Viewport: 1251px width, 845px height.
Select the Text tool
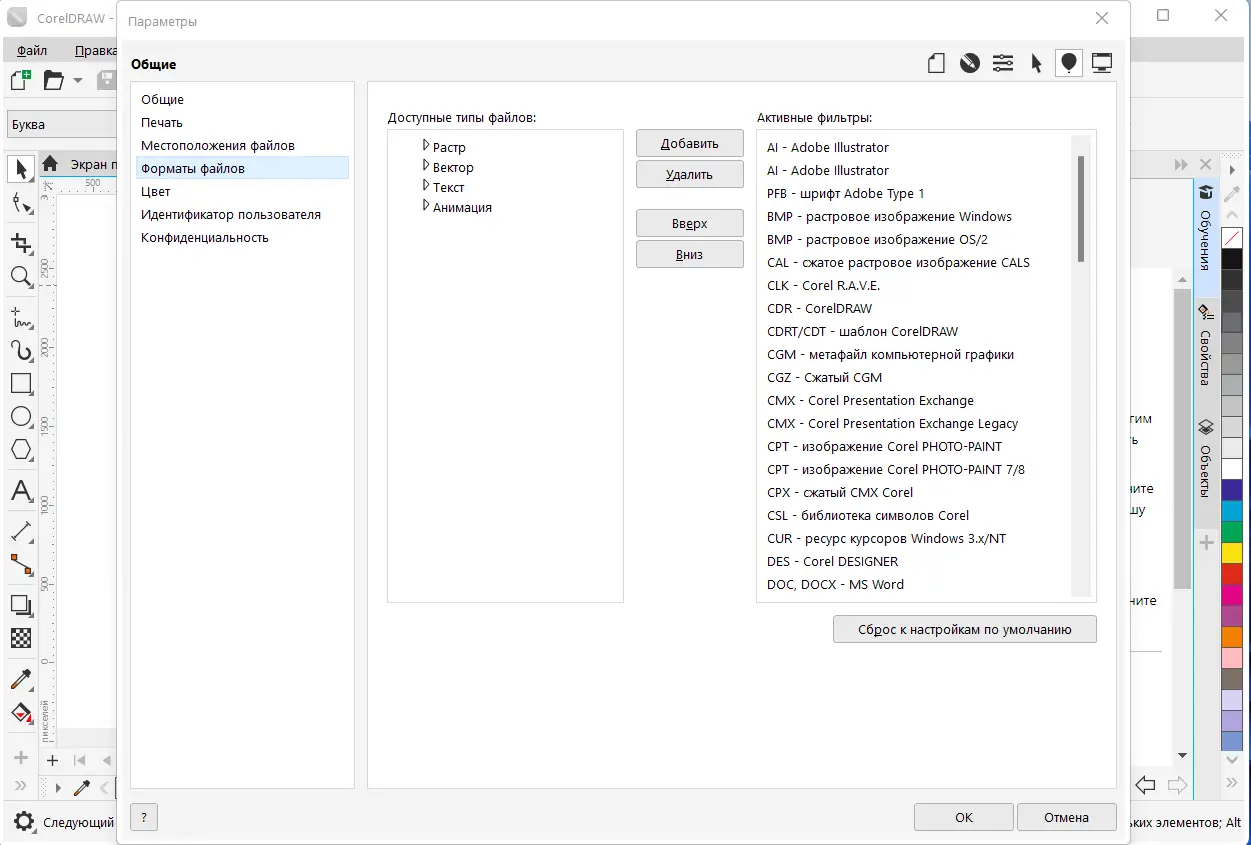click(21, 491)
